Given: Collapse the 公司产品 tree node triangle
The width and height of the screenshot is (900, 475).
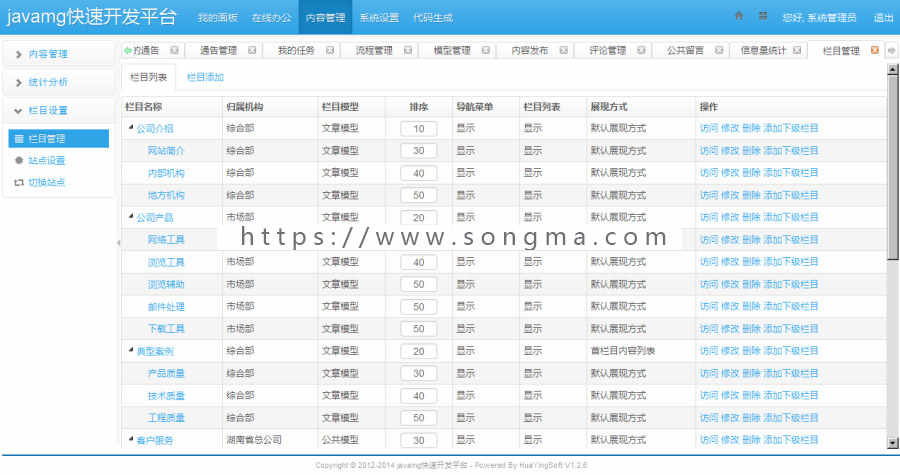Looking at the screenshot, I should click(x=131, y=216).
